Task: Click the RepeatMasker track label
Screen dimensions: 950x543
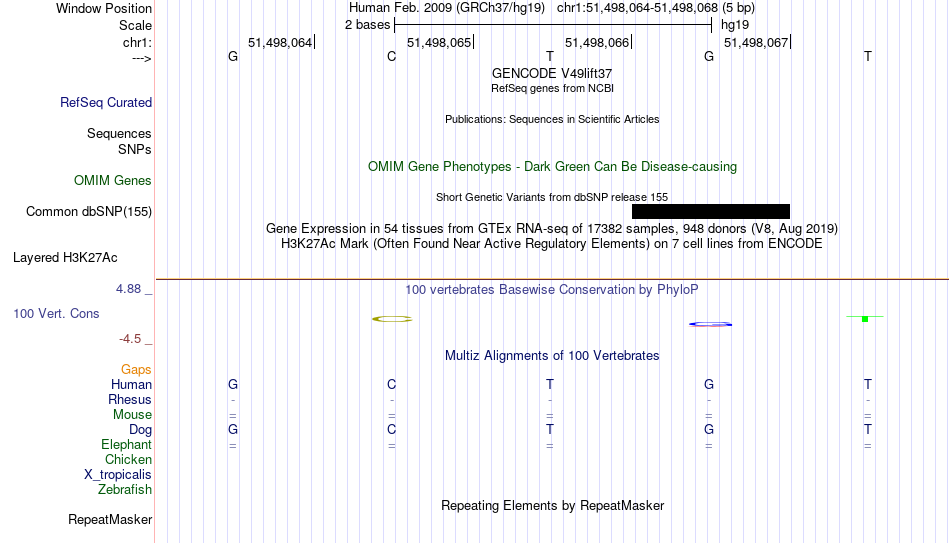Action: [x=110, y=519]
